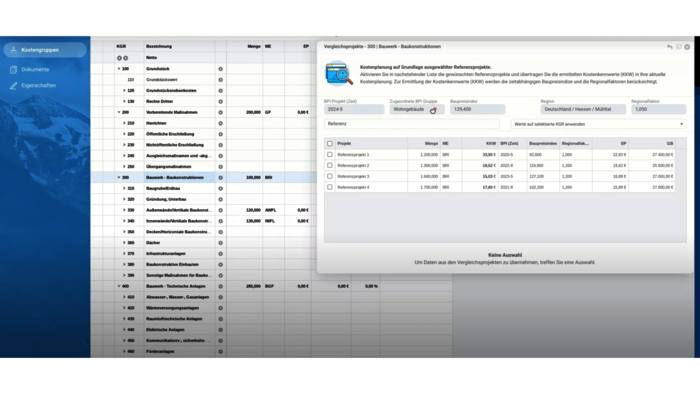Open 'Werte auf selektierte KGR anwenden' dropdown
The width and height of the screenshot is (700, 394).
[598, 124]
